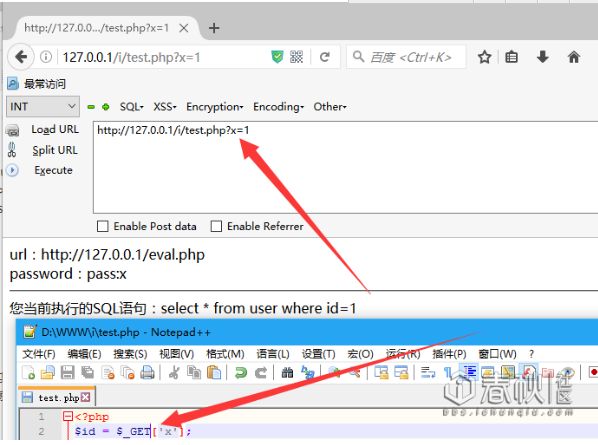Screen dimensions: 598x445
Task: Expand the SQL dropdown menu
Action: [x=132, y=107]
